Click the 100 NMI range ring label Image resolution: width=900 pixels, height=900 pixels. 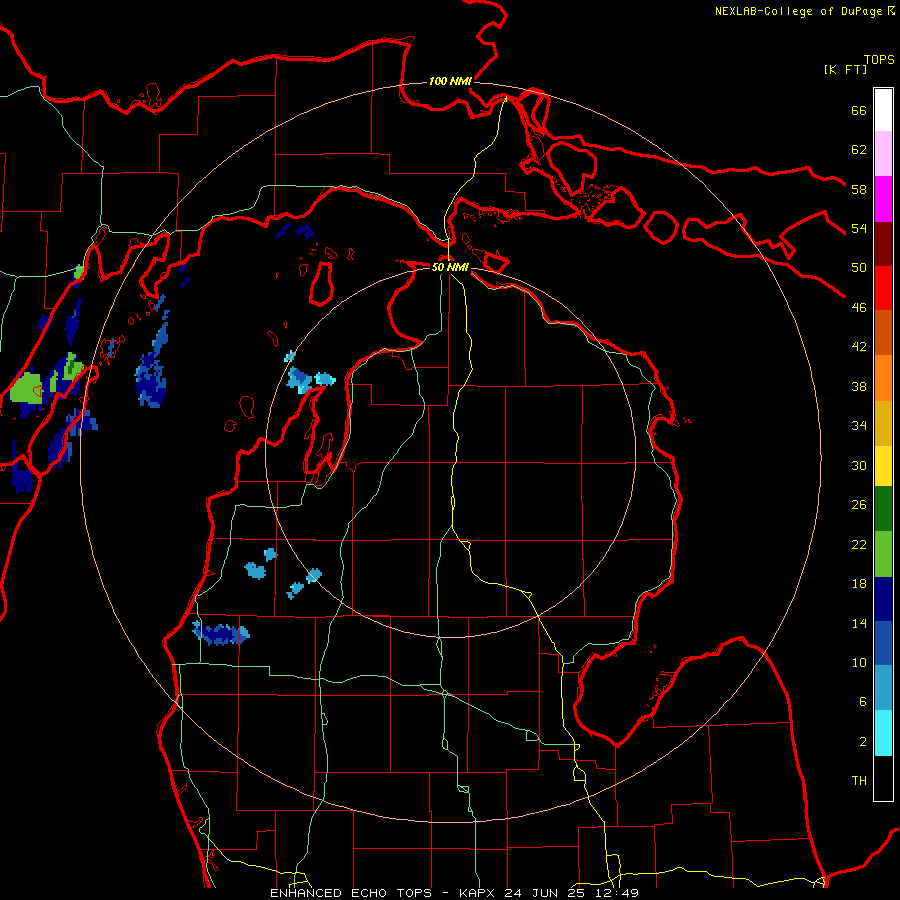450,81
